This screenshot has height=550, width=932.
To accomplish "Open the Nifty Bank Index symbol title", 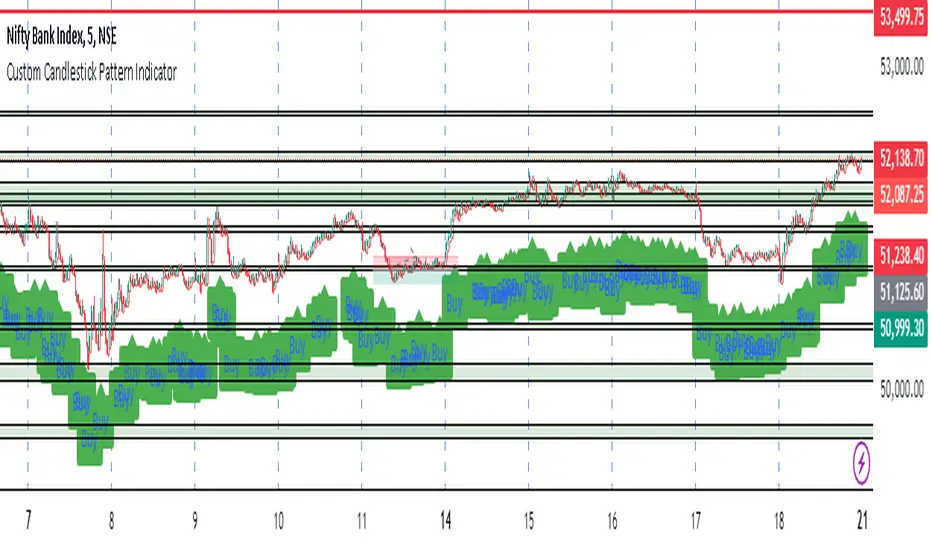I will click(x=61, y=37).
